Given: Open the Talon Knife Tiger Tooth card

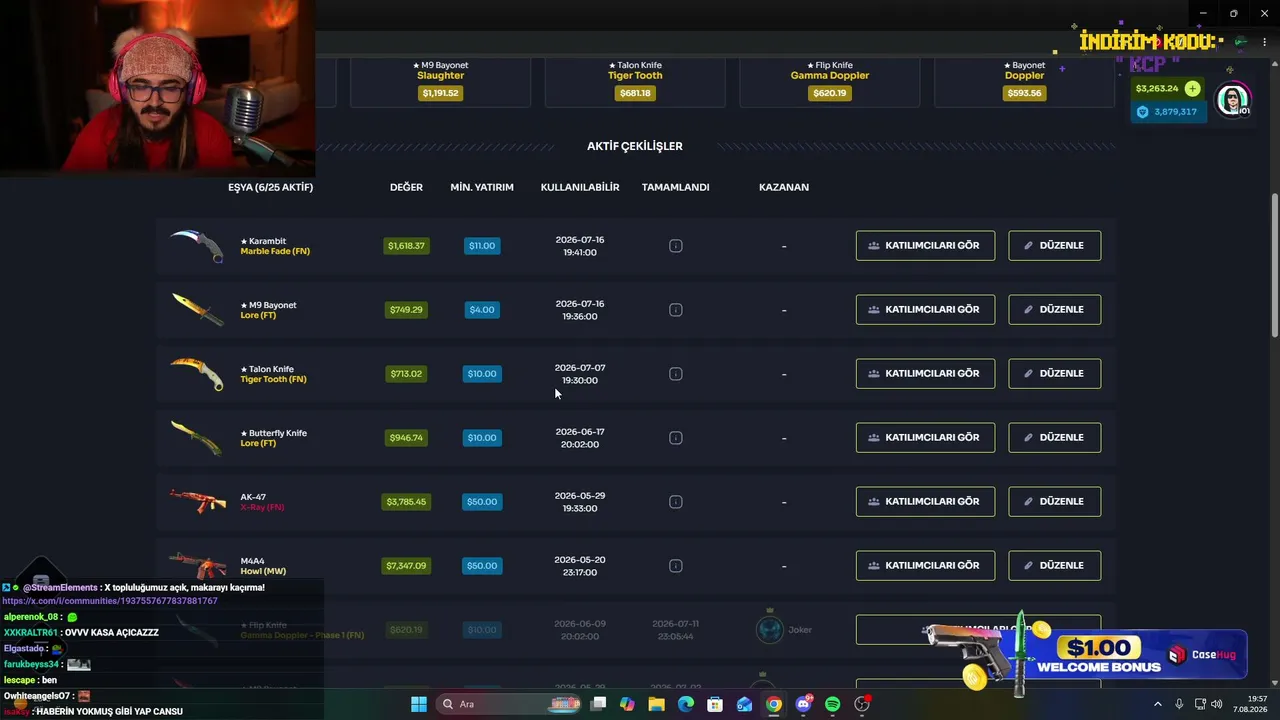Looking at the screenshot, I should (x=635, y=82).
